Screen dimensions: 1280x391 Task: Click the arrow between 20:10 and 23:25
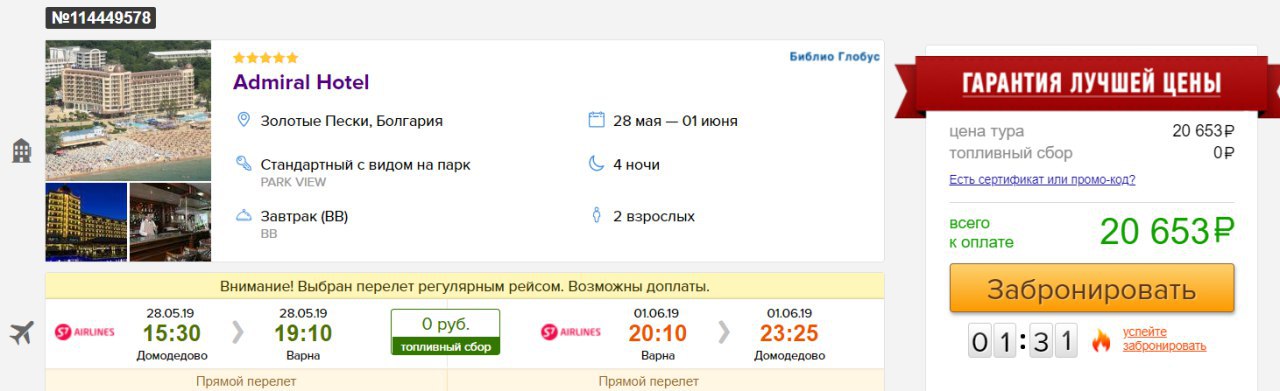tap(723, 332)
